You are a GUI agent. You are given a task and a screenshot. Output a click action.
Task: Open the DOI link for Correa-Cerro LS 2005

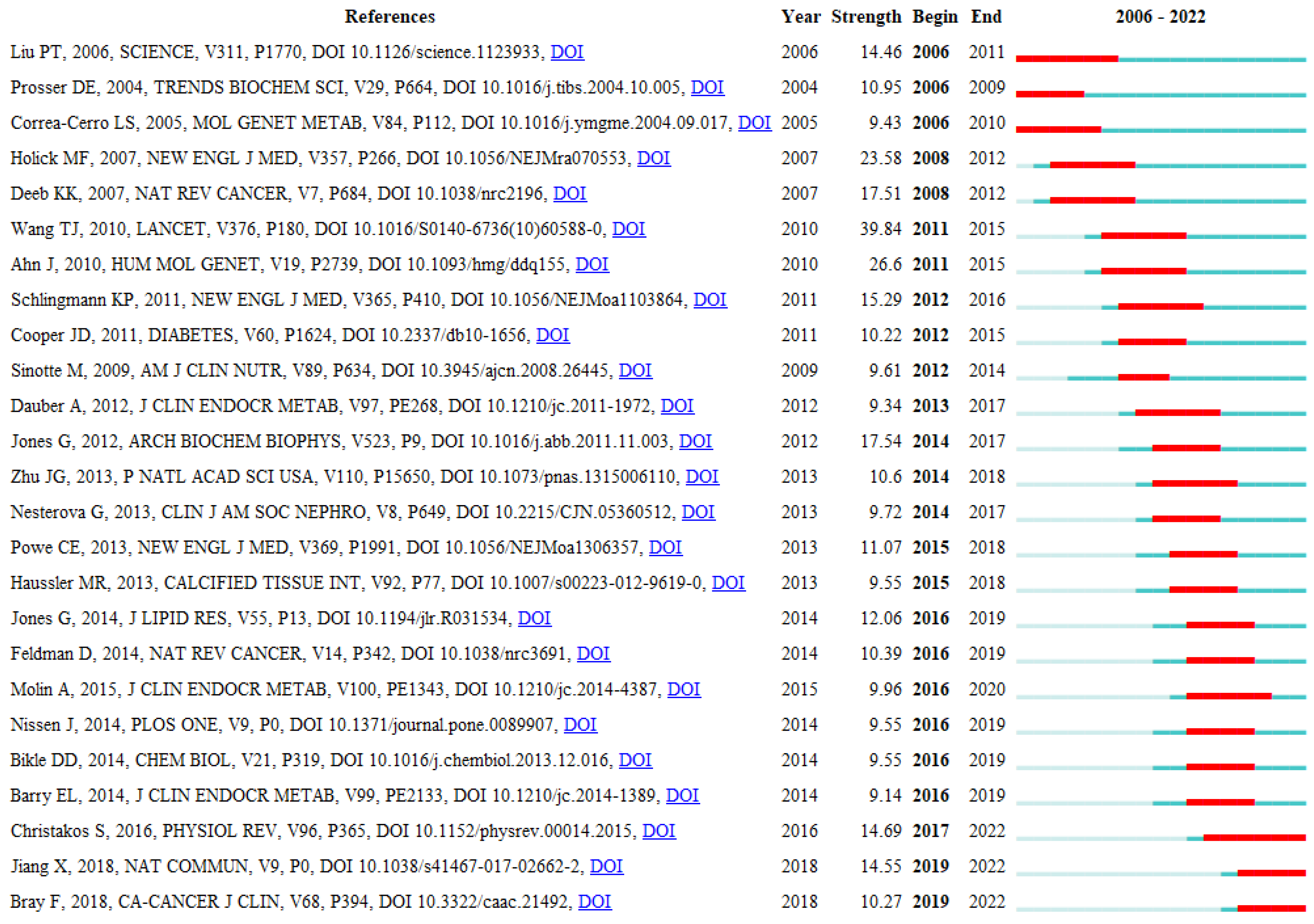coord(756,122)
